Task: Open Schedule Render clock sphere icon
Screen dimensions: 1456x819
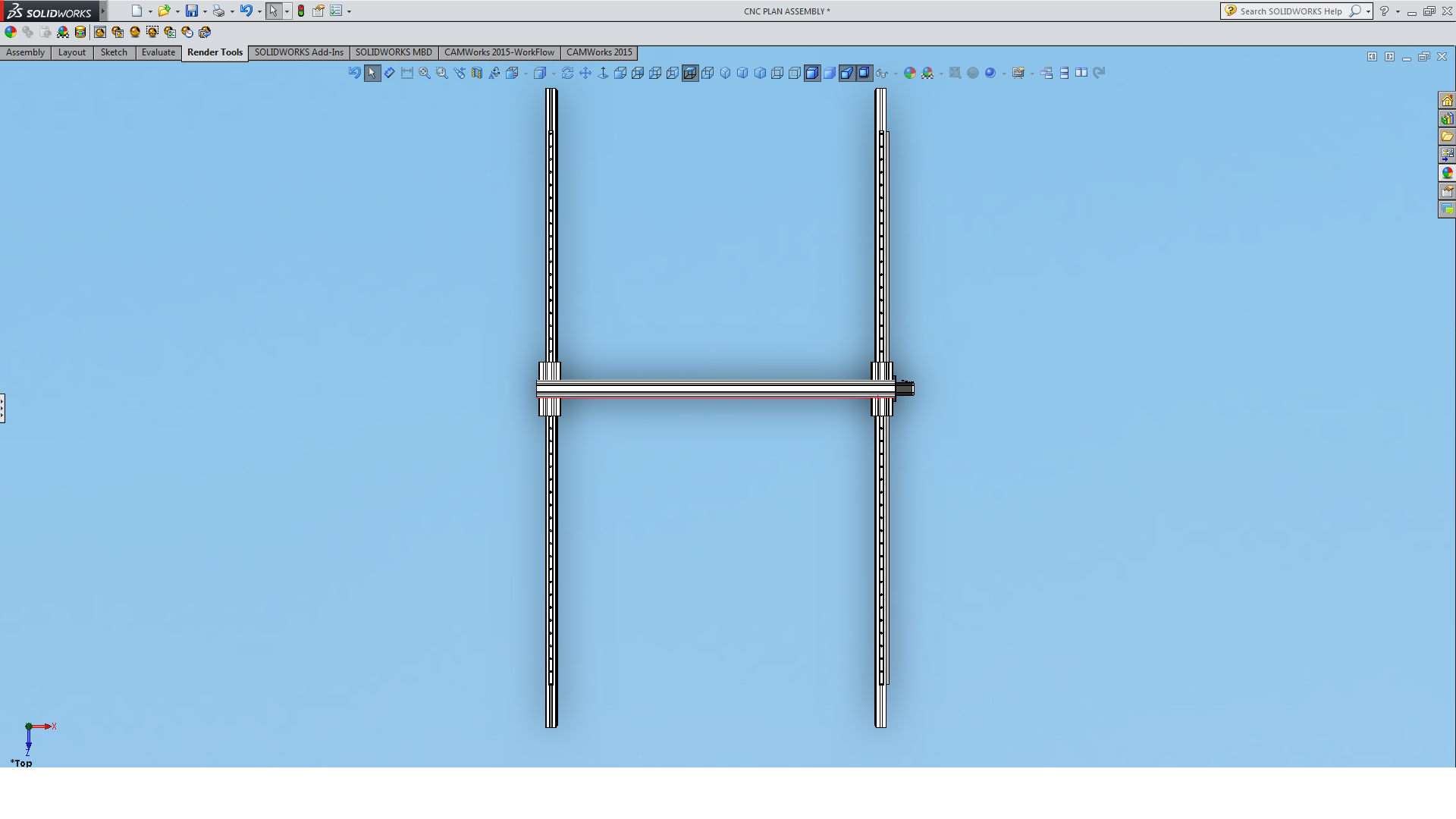Action: pyautogui.click(x=187, y=32)
